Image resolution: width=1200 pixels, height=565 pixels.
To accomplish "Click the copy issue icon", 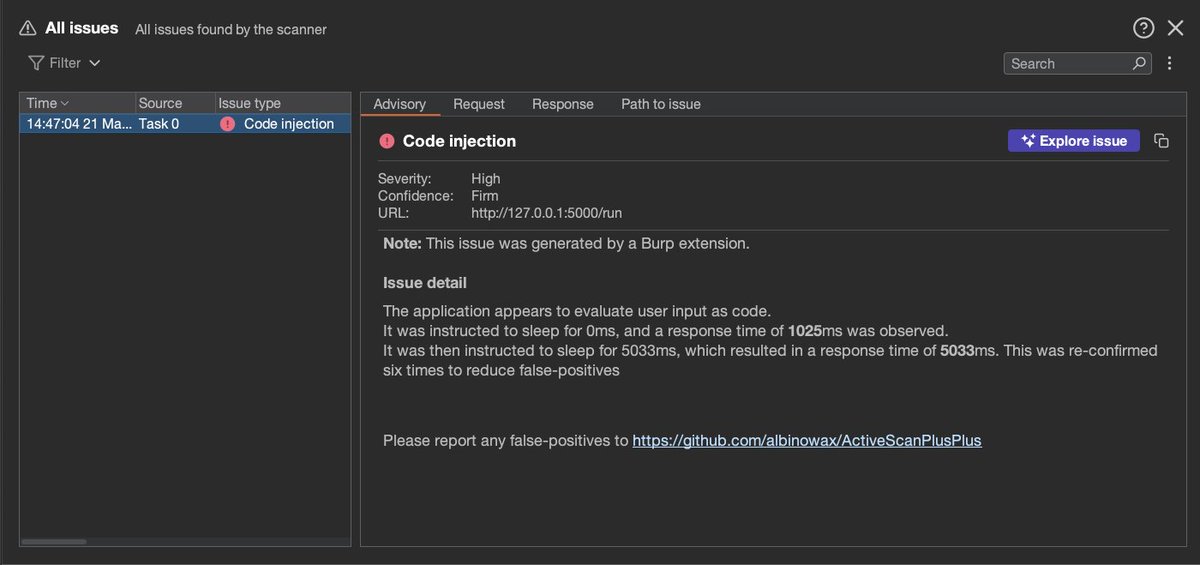I will coord(1161,141).
